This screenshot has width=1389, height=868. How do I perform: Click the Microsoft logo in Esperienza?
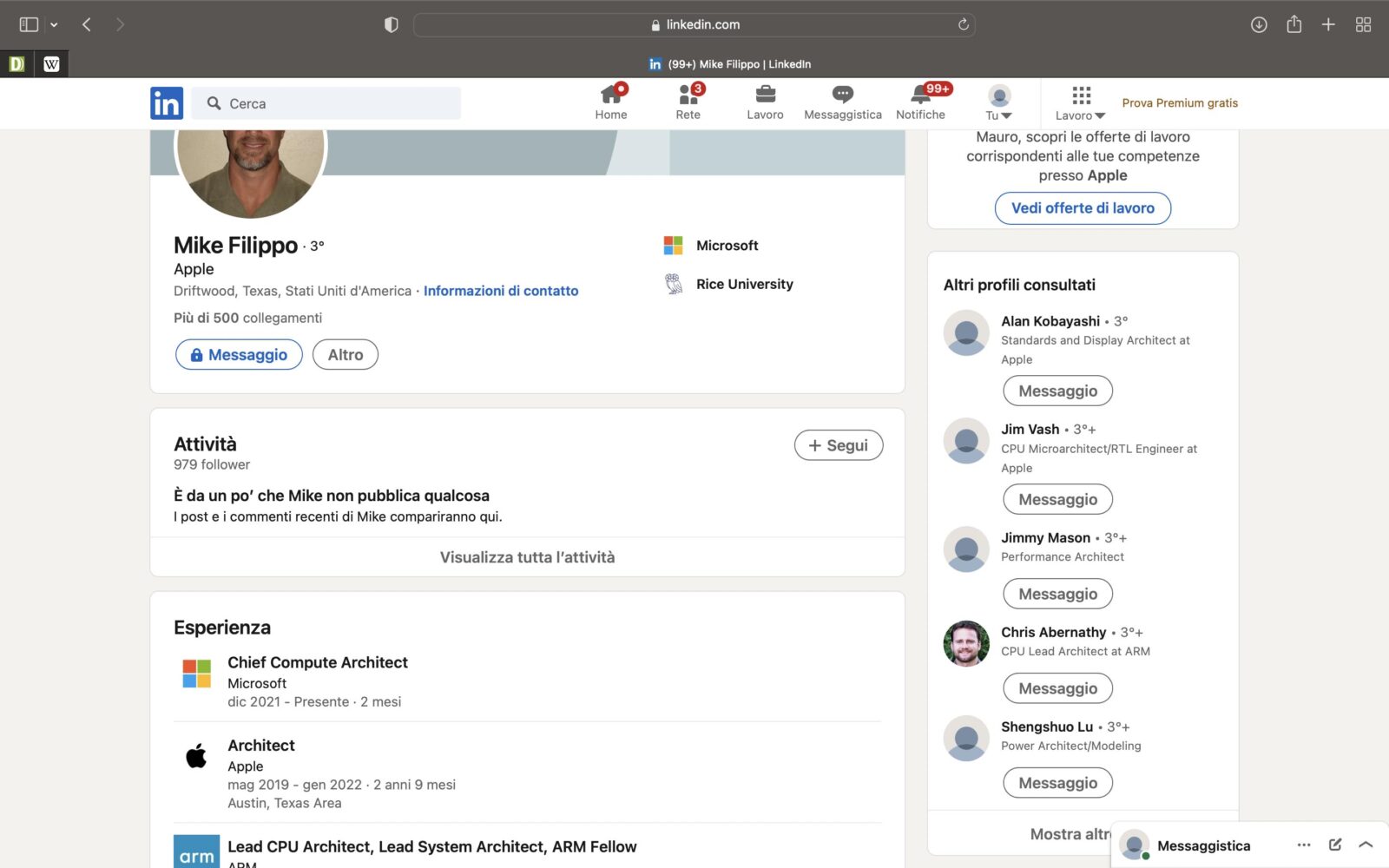click(197, 674)
